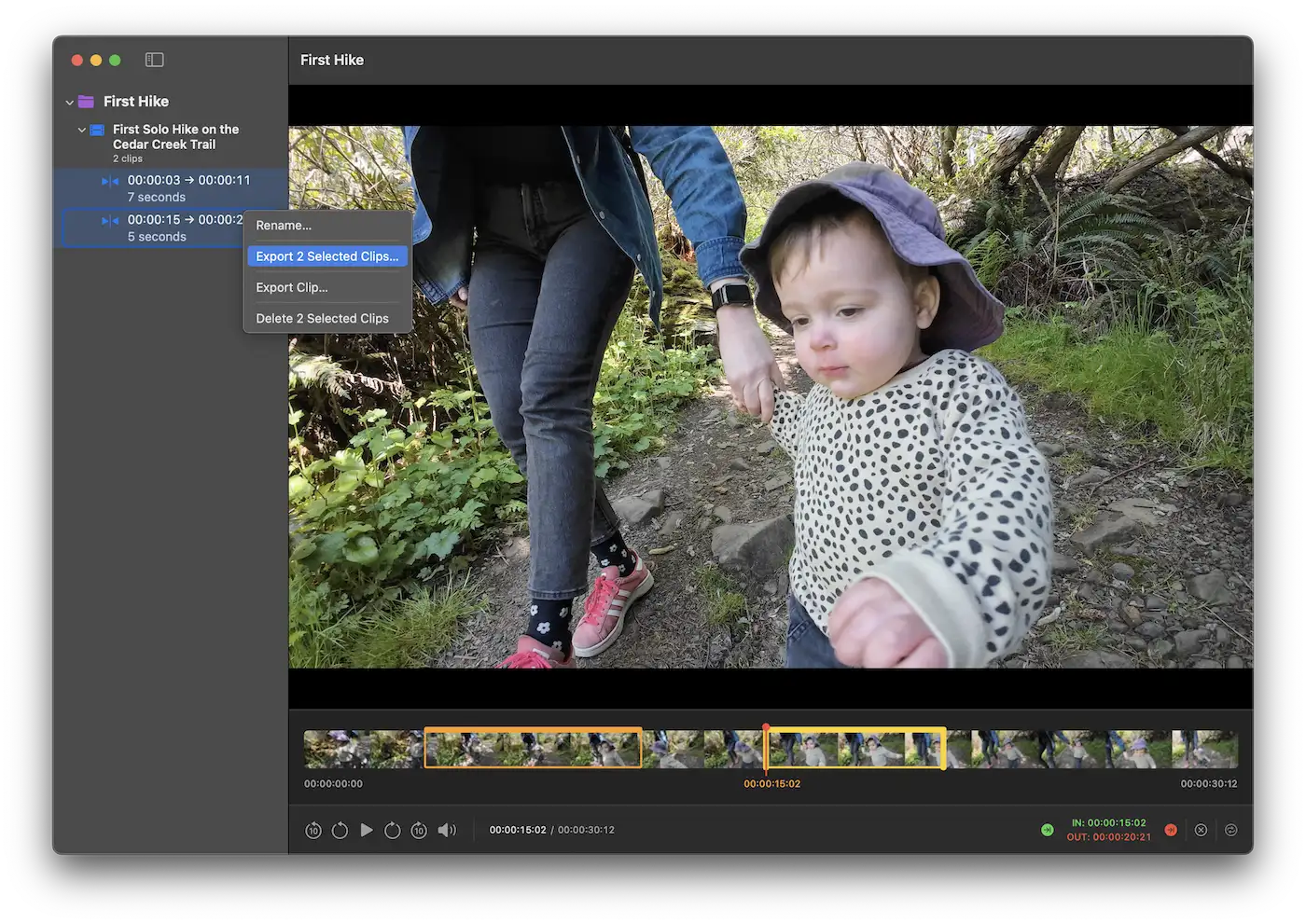Play the video
This screenshot has height=924, width=1306.
coord(367,830)
